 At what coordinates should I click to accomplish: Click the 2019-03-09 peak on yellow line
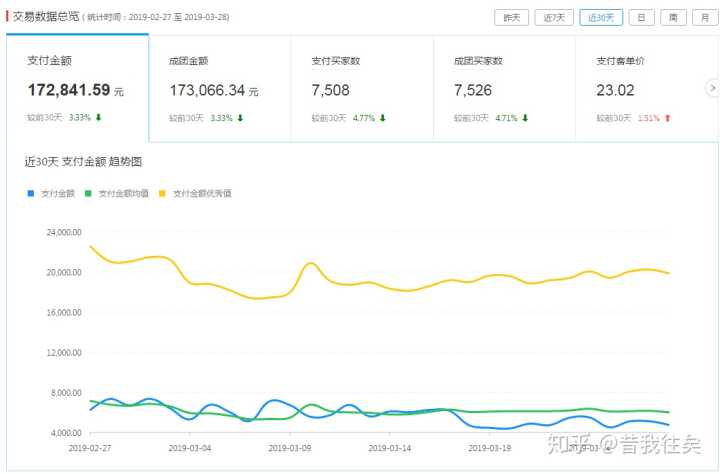tap(311, 263)
